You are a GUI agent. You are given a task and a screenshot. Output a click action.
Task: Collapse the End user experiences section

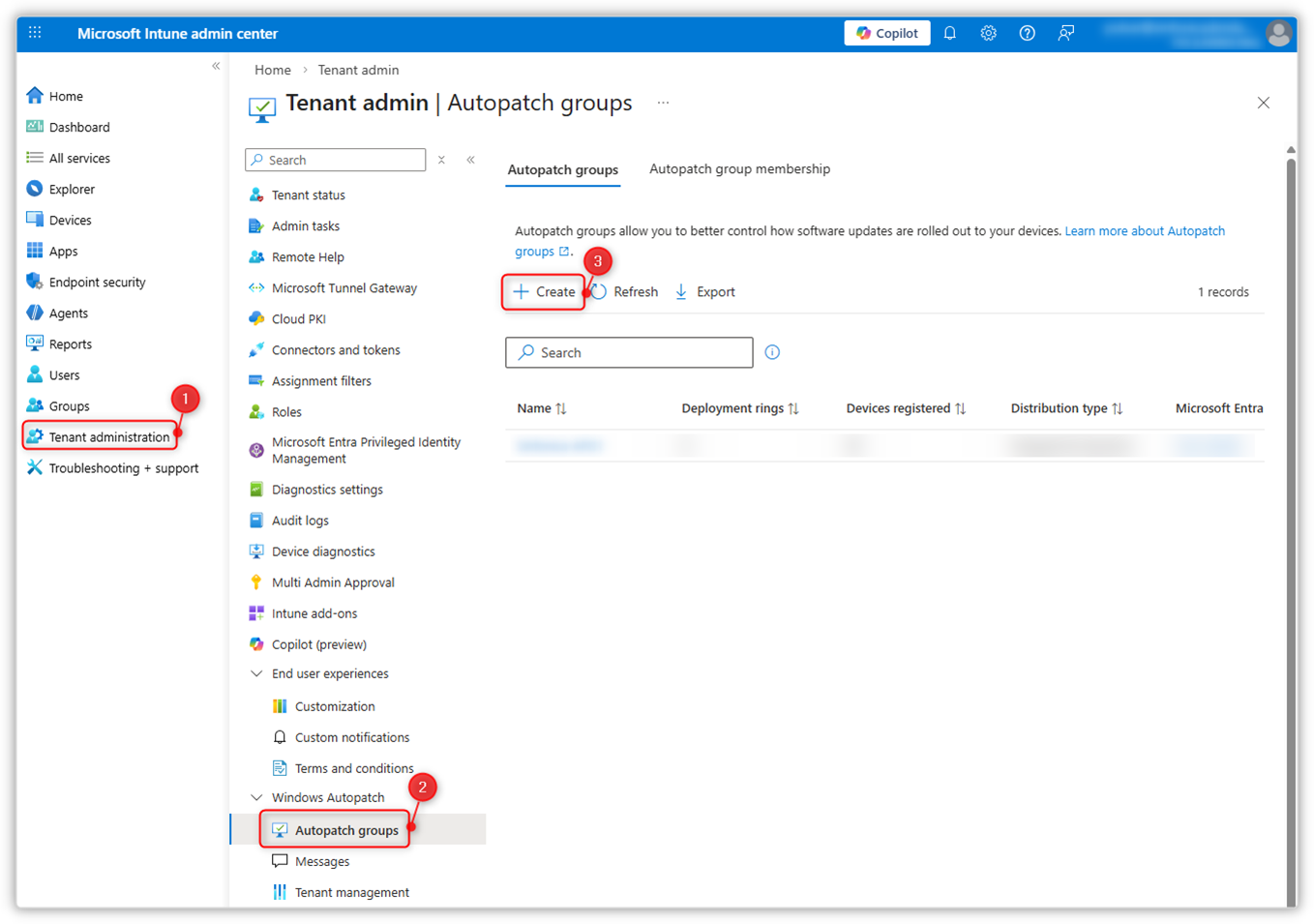point(256,673)
